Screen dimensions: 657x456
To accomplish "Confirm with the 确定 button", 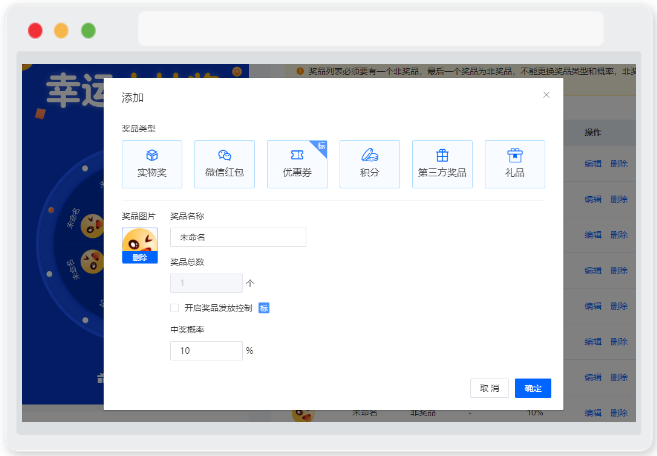I will click(533, 388).
